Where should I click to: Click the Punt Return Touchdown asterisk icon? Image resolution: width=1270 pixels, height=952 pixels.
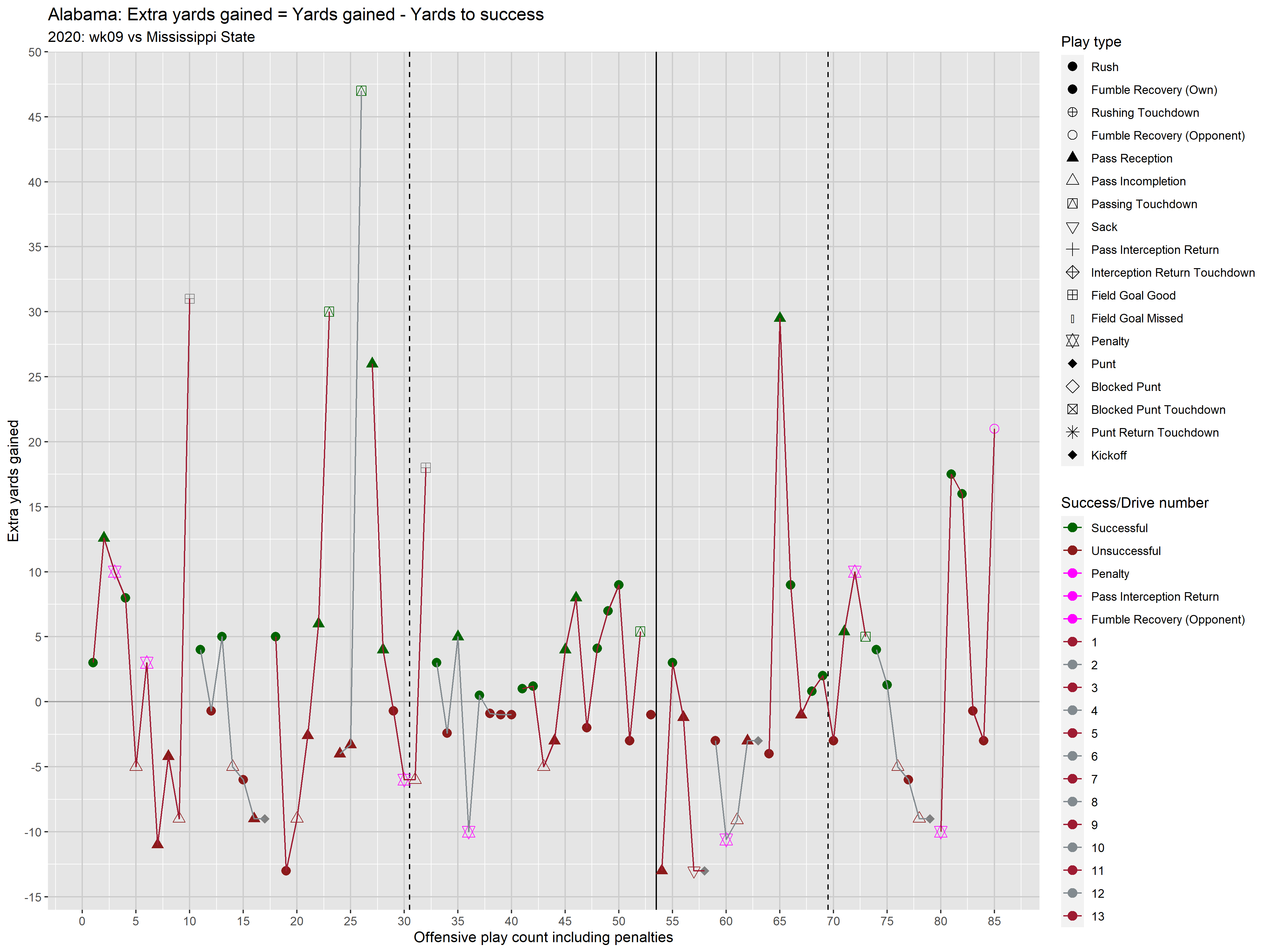click(1072, 432)
